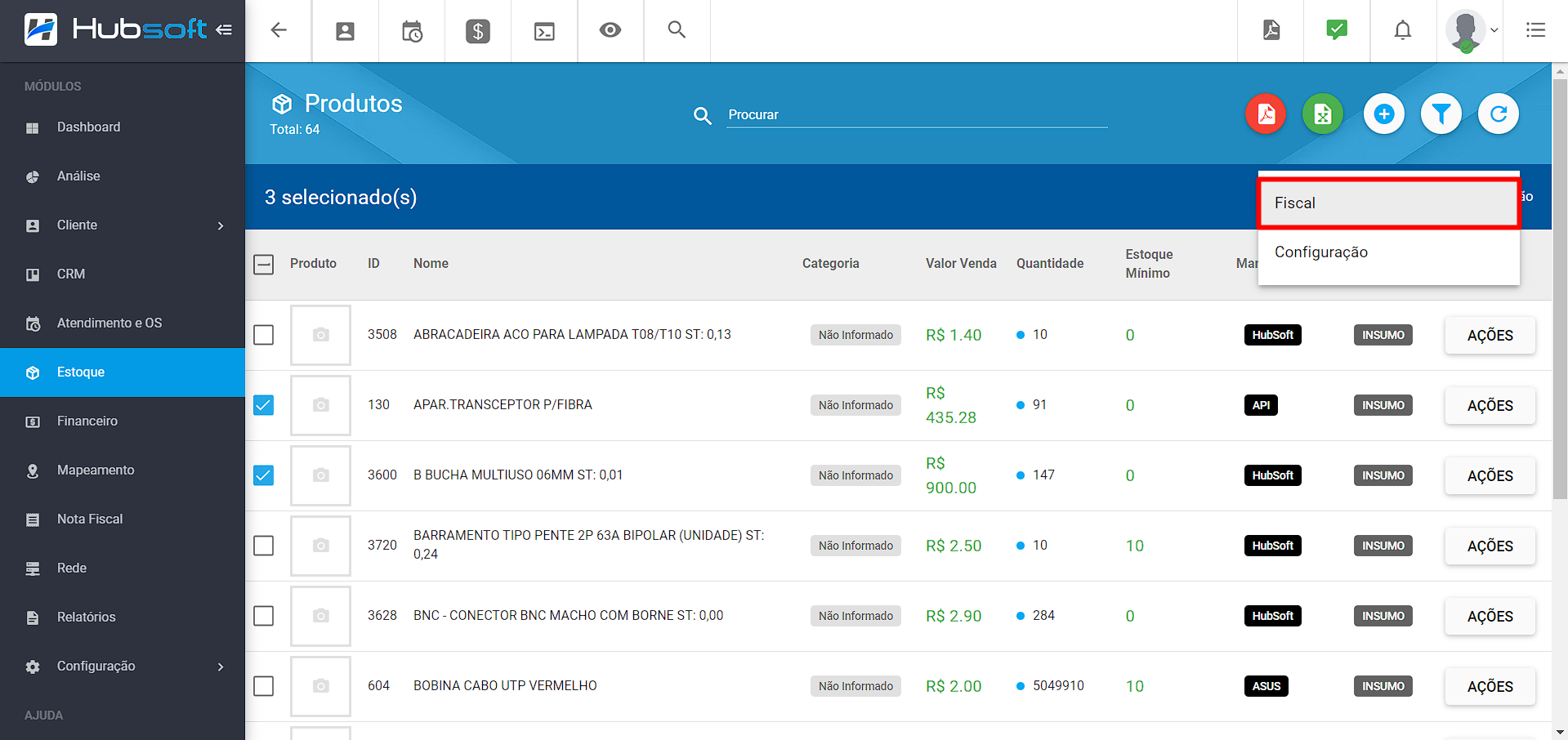The height and width of the screenshot is (740, 1568).
Task: Open the CRM module
Action: pos(123,274)
